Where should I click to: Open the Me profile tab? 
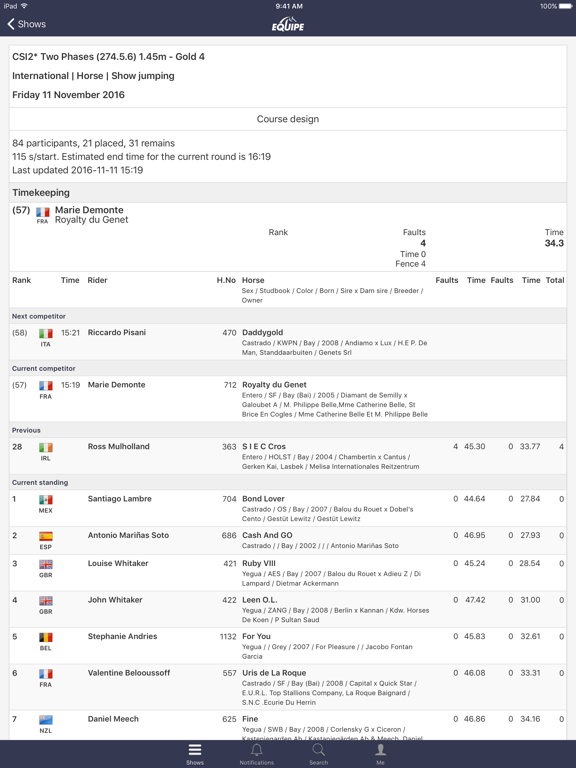pyautogui.click(x=380, y=754)
